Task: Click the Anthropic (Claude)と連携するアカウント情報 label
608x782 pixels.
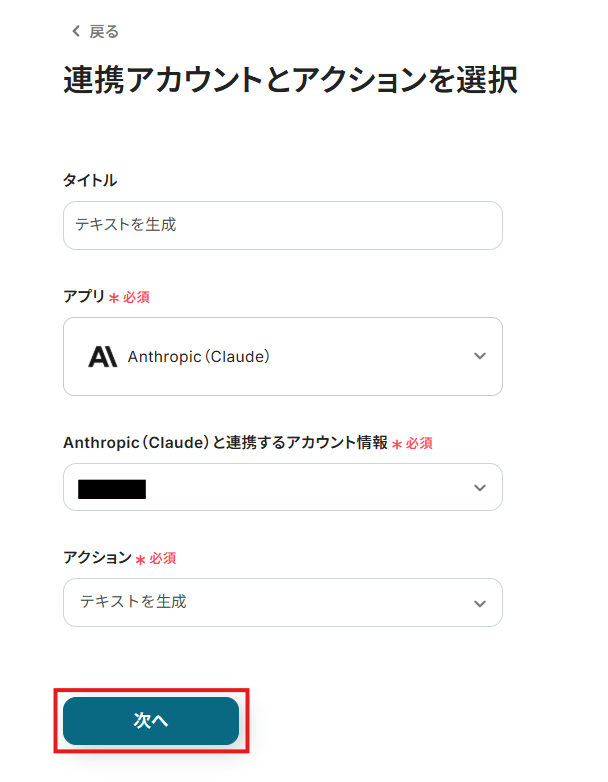Action: coord(225,443)
